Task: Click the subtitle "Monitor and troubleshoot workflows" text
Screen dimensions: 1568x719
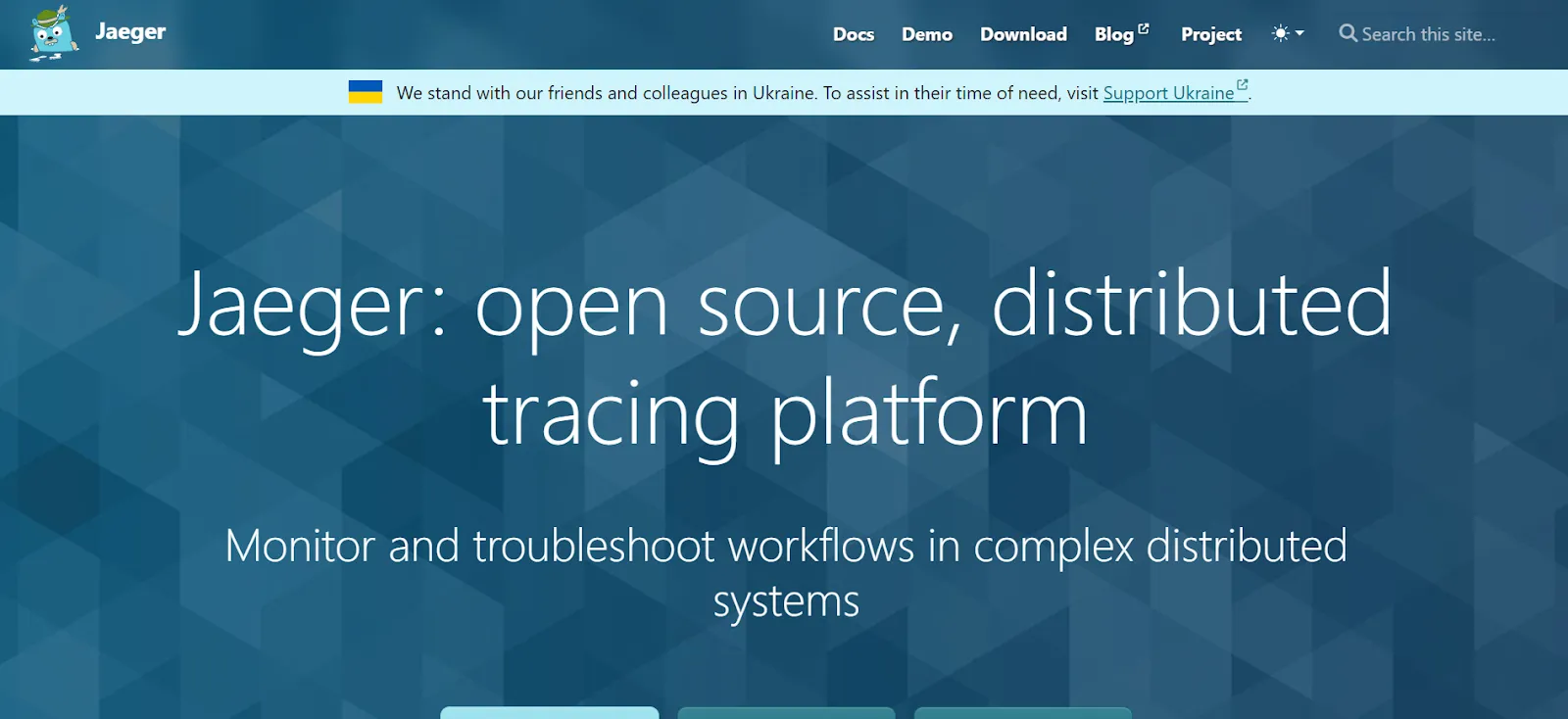Action: [786, 573]
